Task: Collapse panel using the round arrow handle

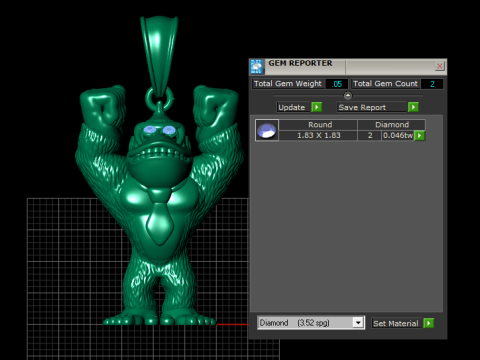Action: [348, 96]
